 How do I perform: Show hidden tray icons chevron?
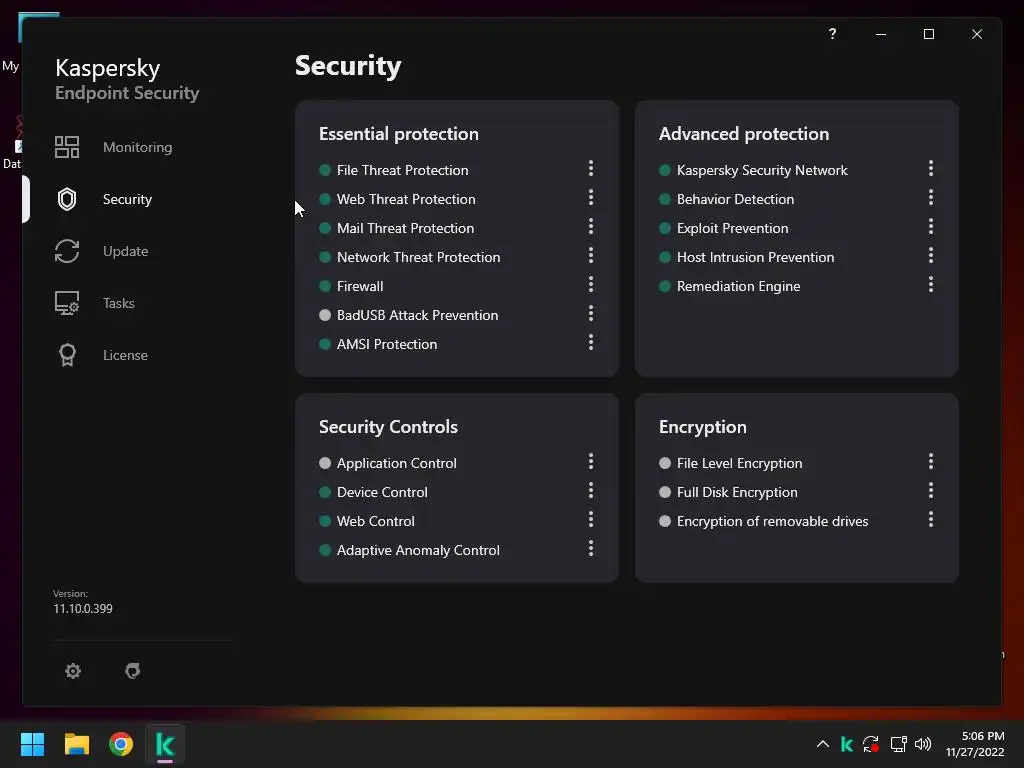click(x=823, y=744)
